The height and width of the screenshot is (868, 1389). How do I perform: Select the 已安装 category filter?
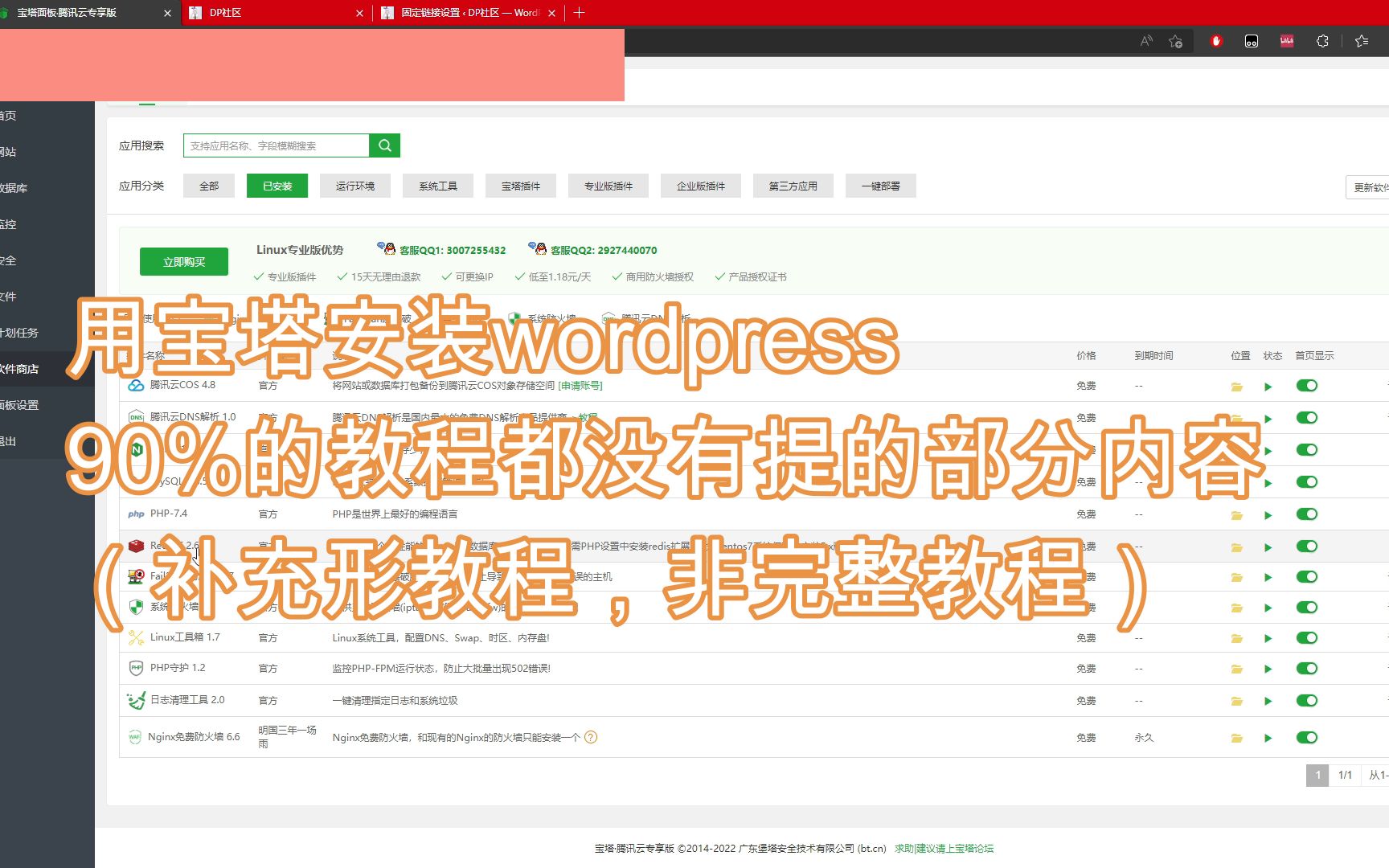pos(277,186)
